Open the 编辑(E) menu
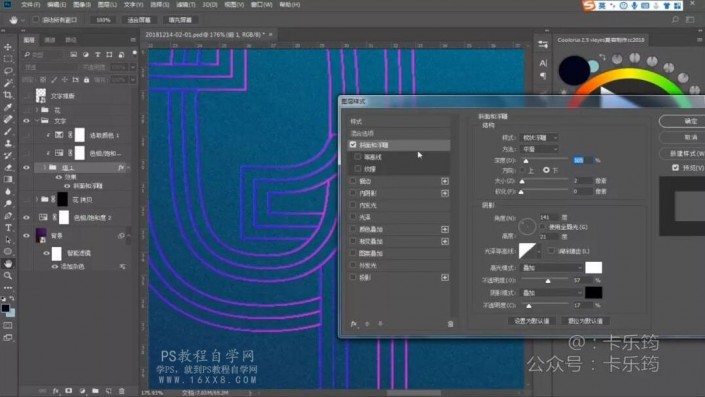705x397 pixels. (x=56, y=4)
